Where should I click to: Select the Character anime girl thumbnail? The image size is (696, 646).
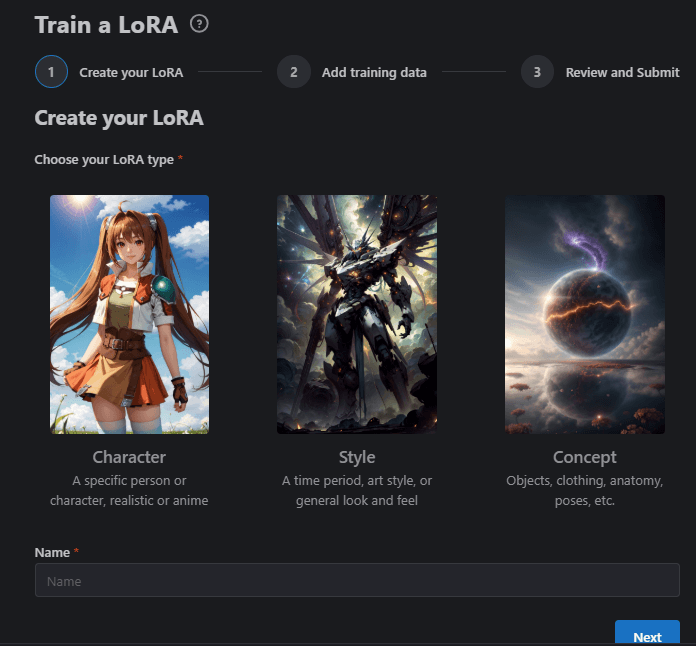[x=129, y=314]
